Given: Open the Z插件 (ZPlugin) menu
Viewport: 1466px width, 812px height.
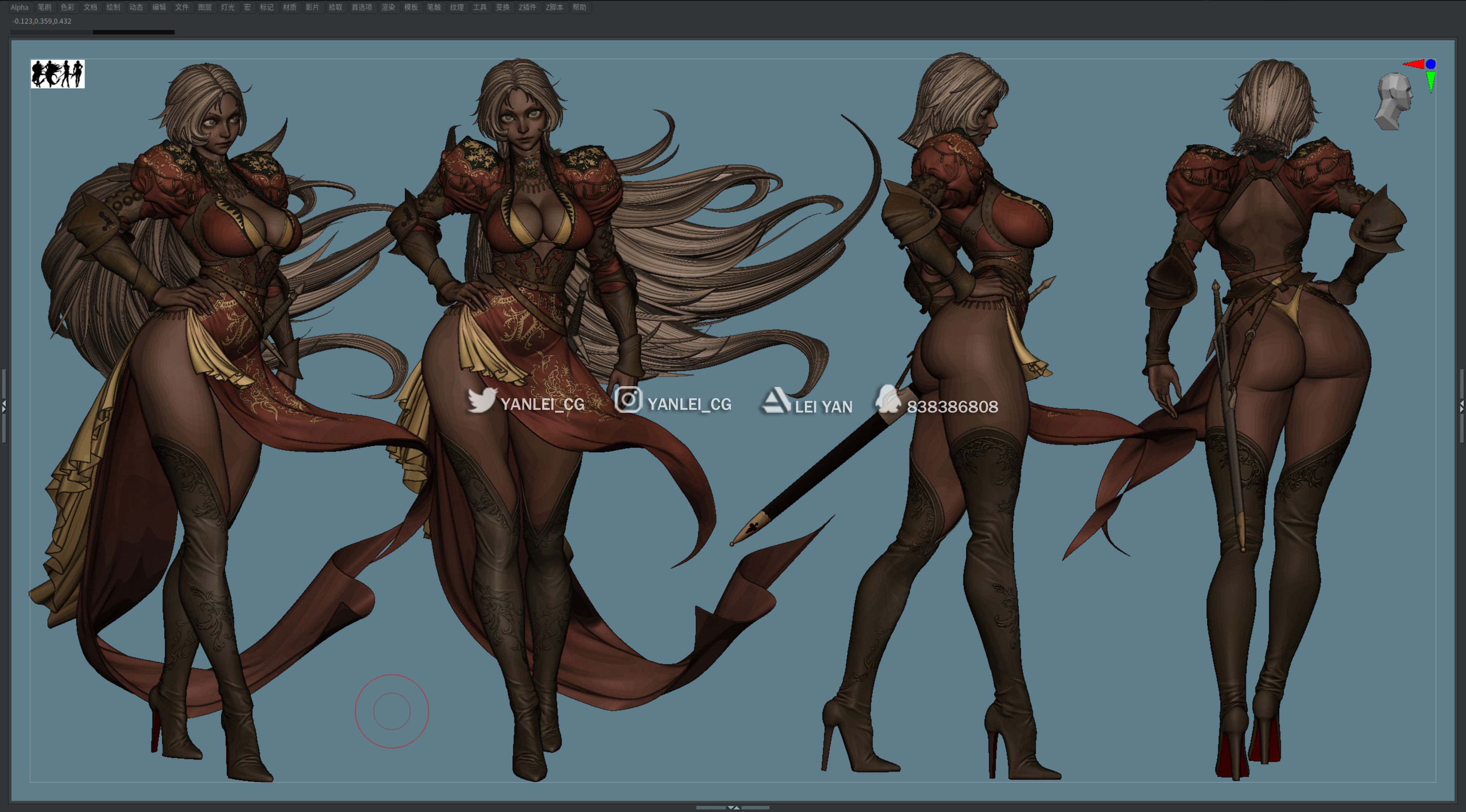Looking at the screenshot, I should [527, 7].
